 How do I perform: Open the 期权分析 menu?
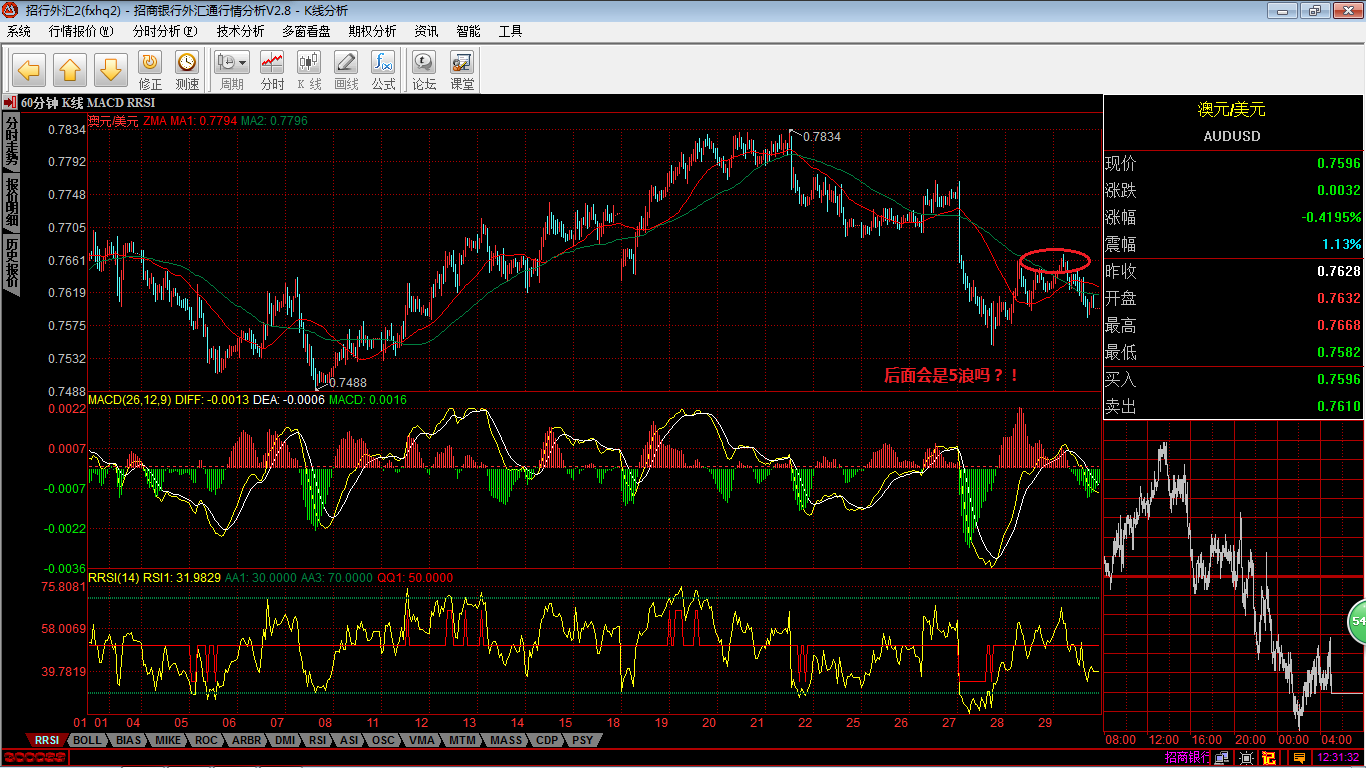click(372, 31)
